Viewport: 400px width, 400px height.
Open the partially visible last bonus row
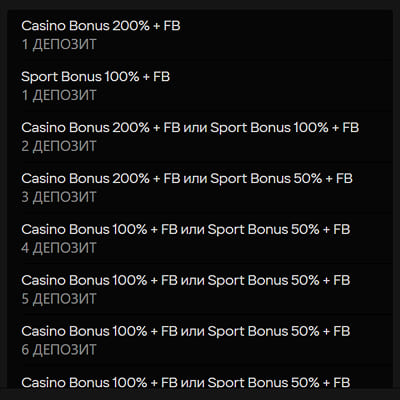186,382
